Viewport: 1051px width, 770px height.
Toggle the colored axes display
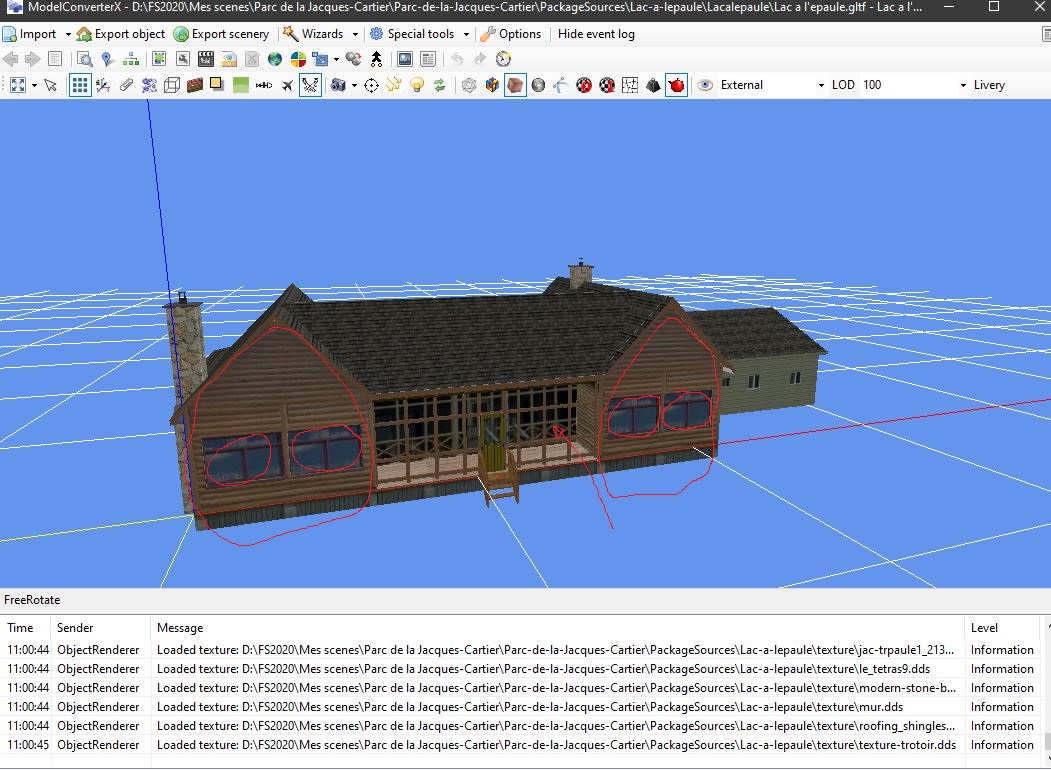(103, 85)
